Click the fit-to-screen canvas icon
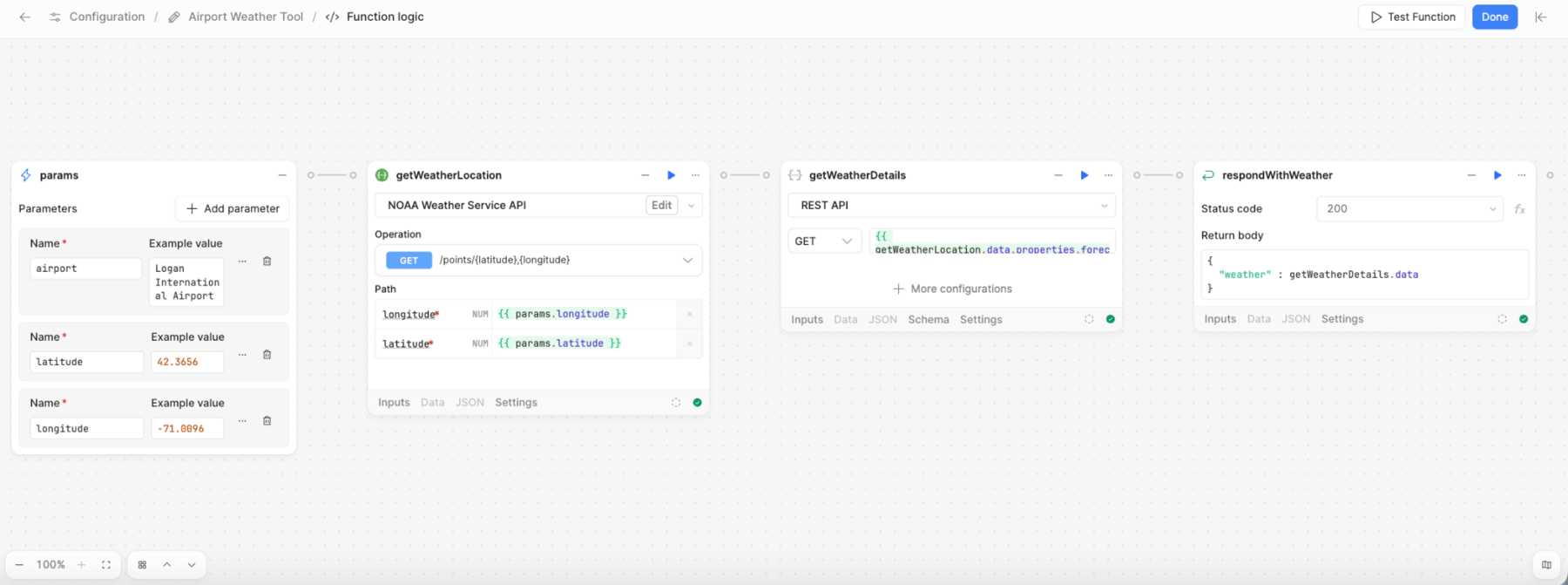The height and width of the screenshot is (585, 1568). point(106,565)
